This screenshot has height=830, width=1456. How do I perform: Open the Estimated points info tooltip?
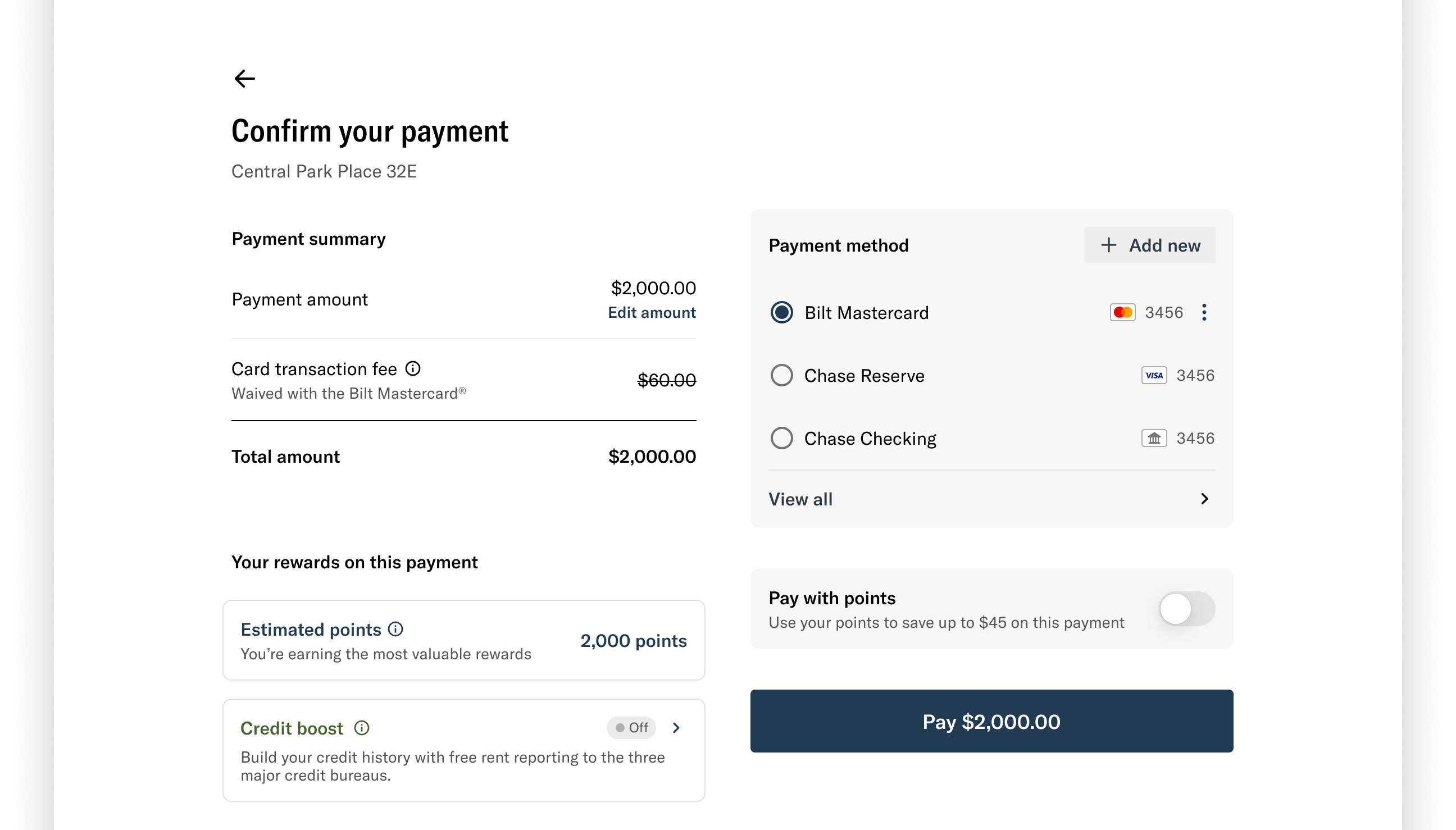pos(395,628)
